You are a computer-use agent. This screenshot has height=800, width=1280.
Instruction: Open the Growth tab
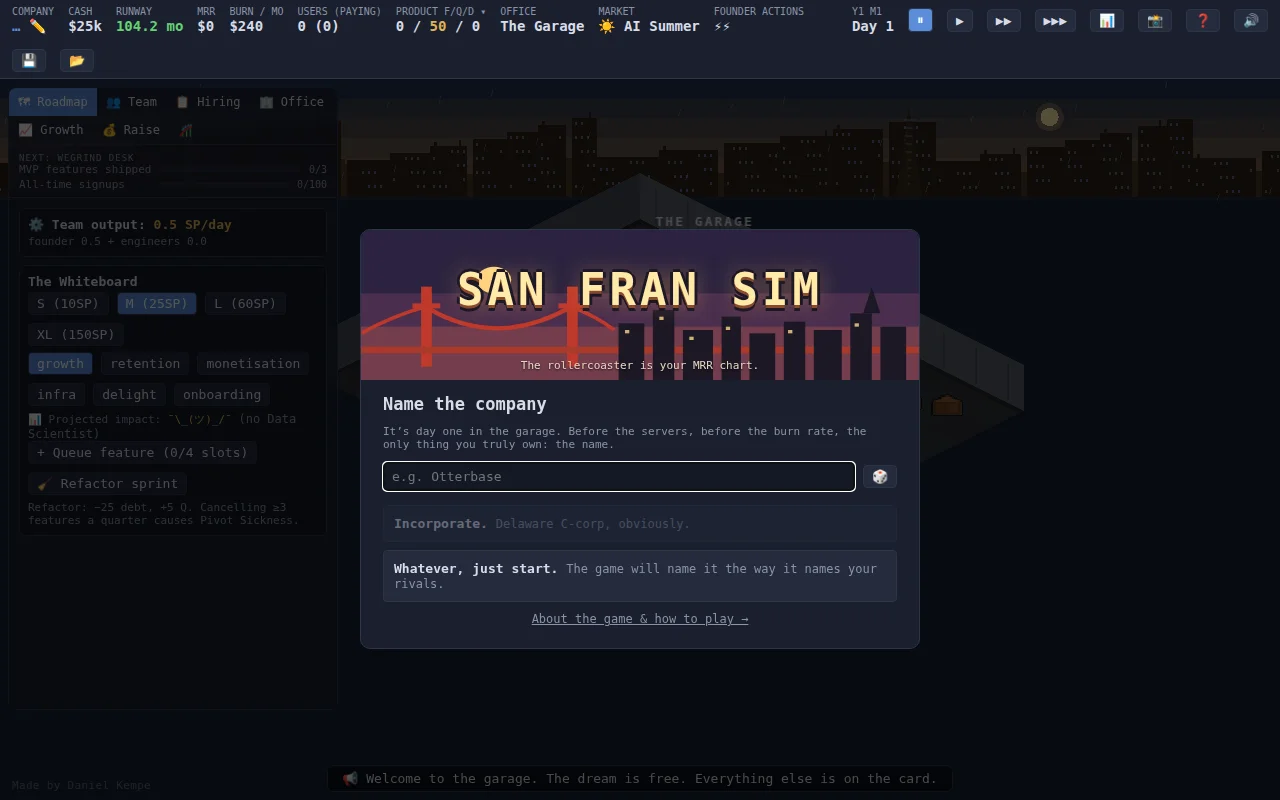(51, 130)
